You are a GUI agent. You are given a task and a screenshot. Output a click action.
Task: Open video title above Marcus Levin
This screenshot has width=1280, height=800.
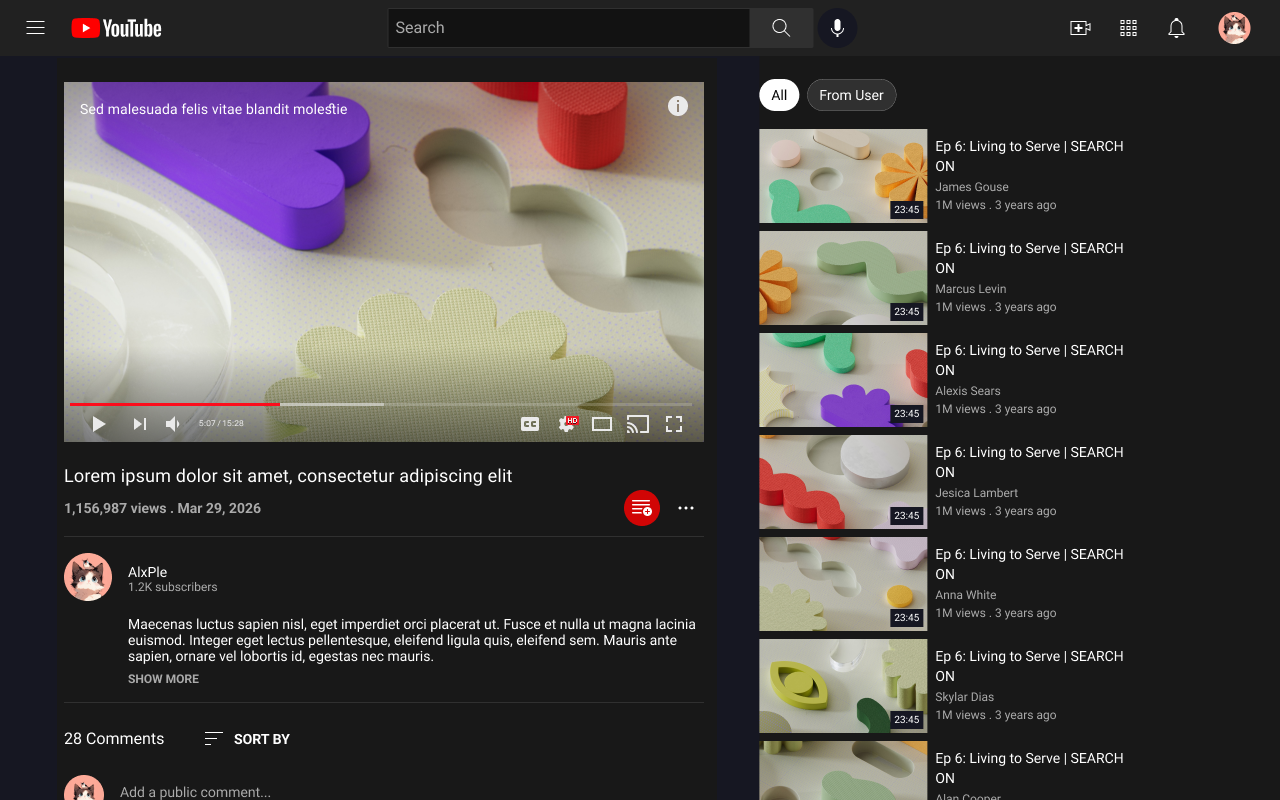click(1029, 258)
